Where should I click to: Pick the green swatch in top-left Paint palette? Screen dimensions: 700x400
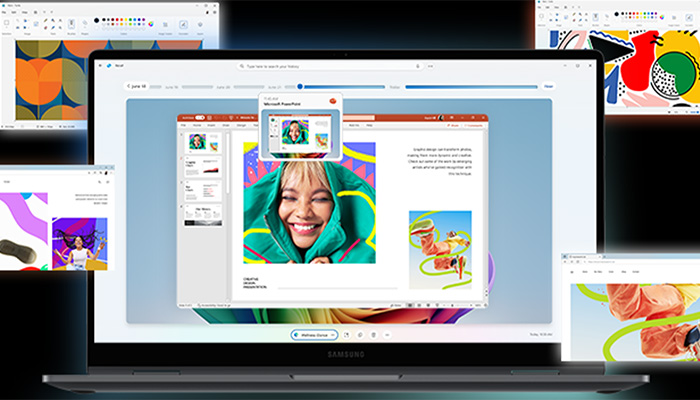(130, 20)
